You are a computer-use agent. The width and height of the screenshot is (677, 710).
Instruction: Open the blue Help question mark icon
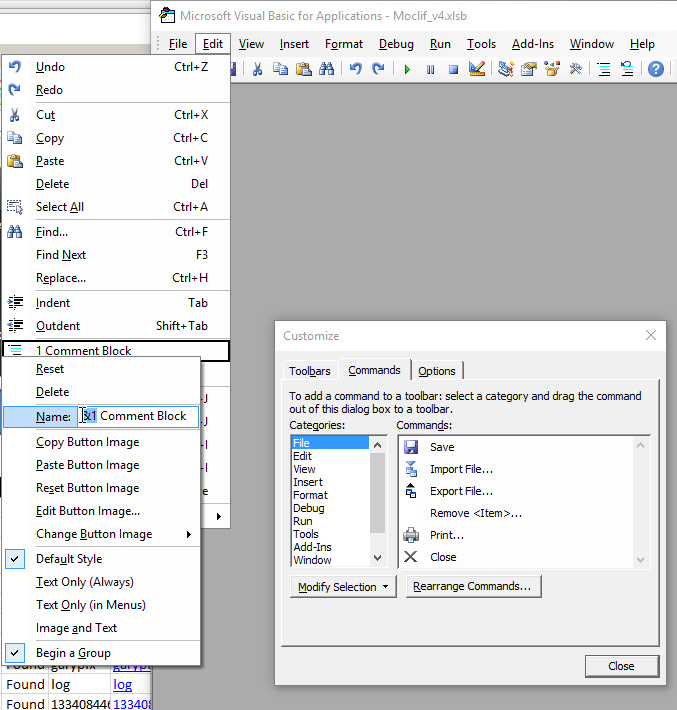click(x=656, y=69)
